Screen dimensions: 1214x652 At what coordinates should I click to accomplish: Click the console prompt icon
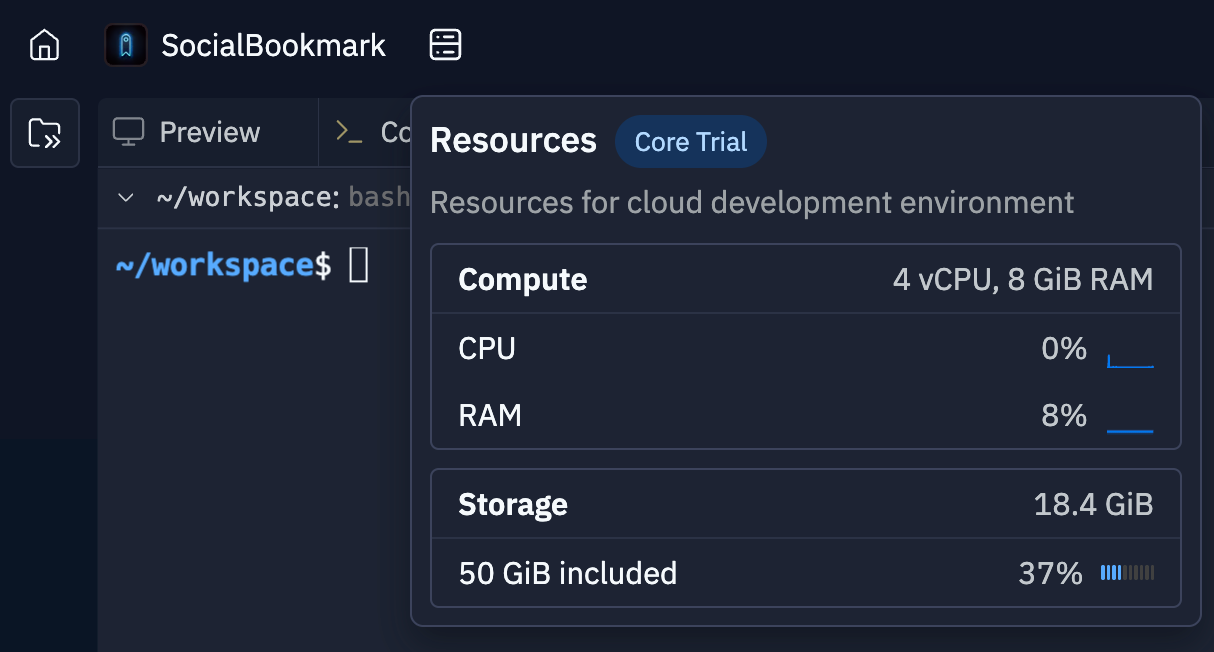point(349,132)
